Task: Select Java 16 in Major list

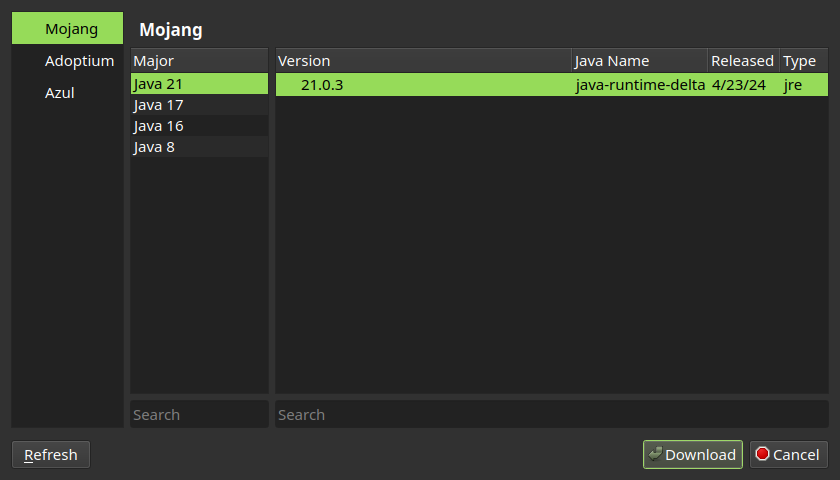Action: 199,126
